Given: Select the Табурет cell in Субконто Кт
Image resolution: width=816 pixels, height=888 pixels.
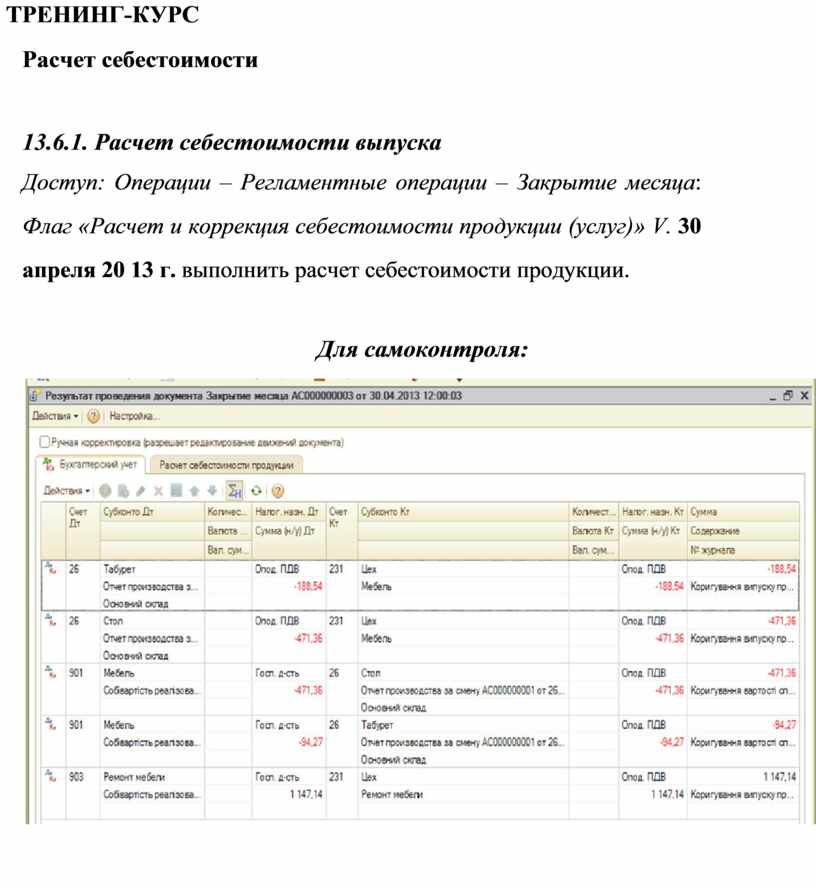Looking at the screenshot, I should click(x=463, y=725).
